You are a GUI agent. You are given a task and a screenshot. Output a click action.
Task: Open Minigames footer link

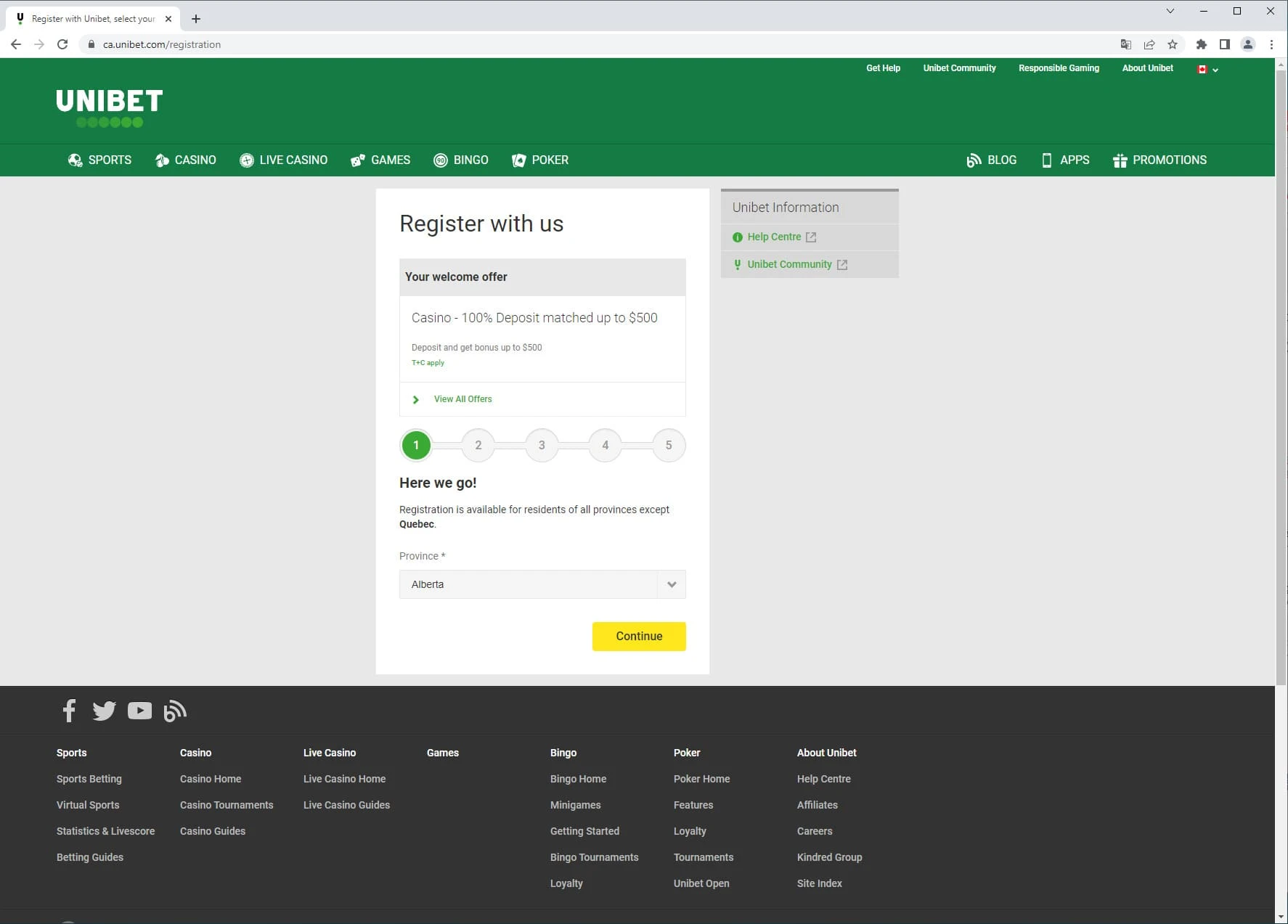click(575, 805)
